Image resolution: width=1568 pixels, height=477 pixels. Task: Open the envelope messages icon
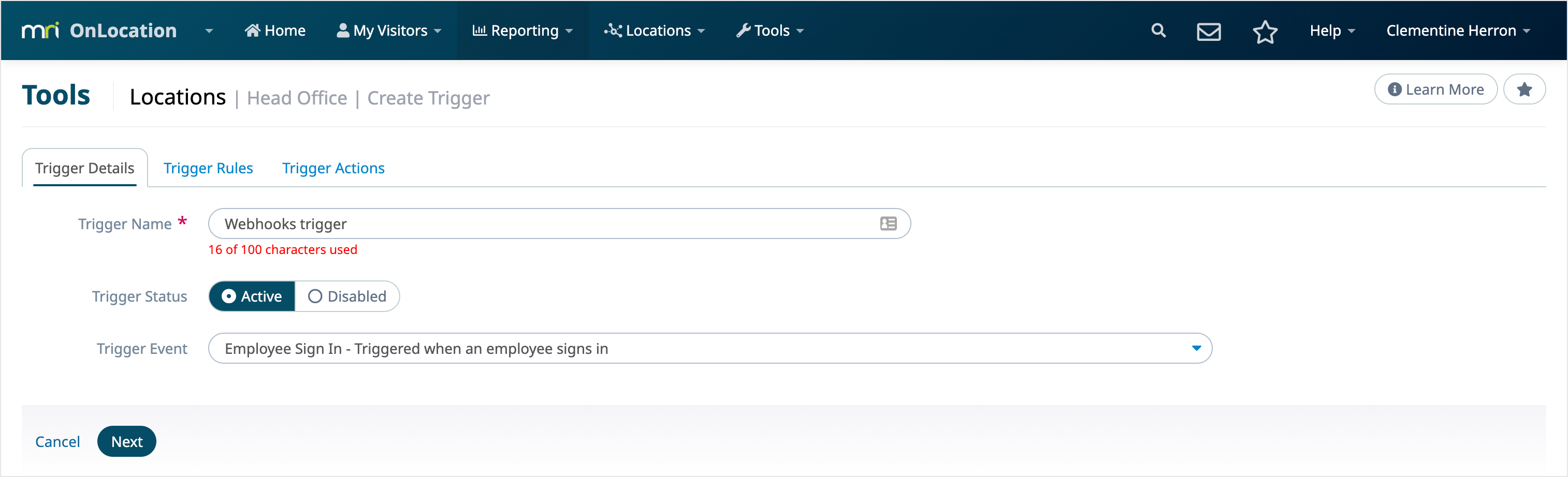[x=1209, y=31]
